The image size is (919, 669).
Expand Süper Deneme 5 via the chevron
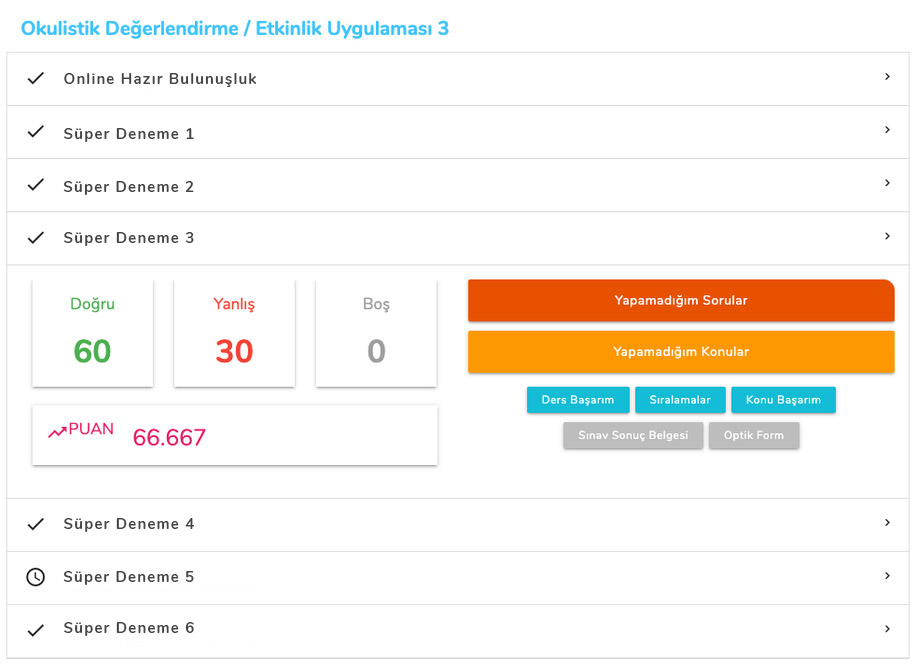click(887, 576)
